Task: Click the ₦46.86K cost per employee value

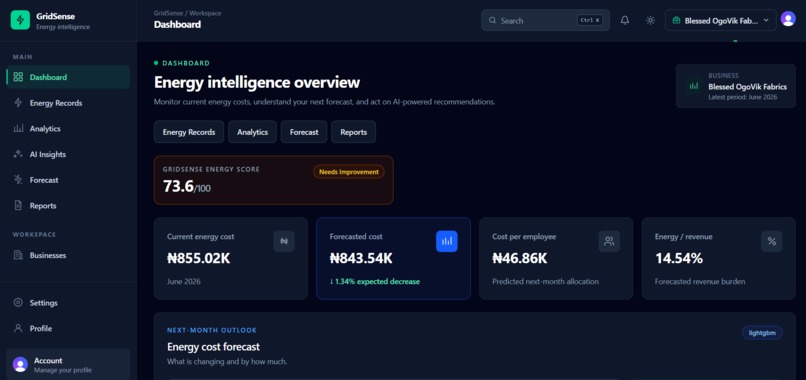Action: pyautogui.click(x=520, y=258)
